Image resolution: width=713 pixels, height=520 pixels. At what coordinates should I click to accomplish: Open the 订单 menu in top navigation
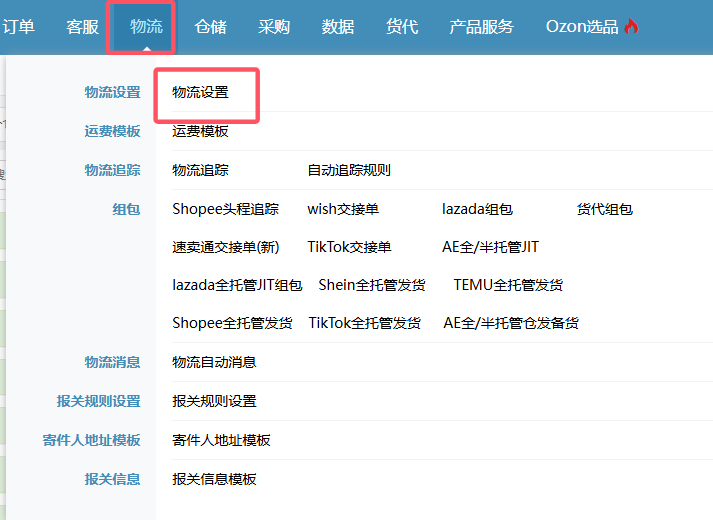tap(18, 26)
